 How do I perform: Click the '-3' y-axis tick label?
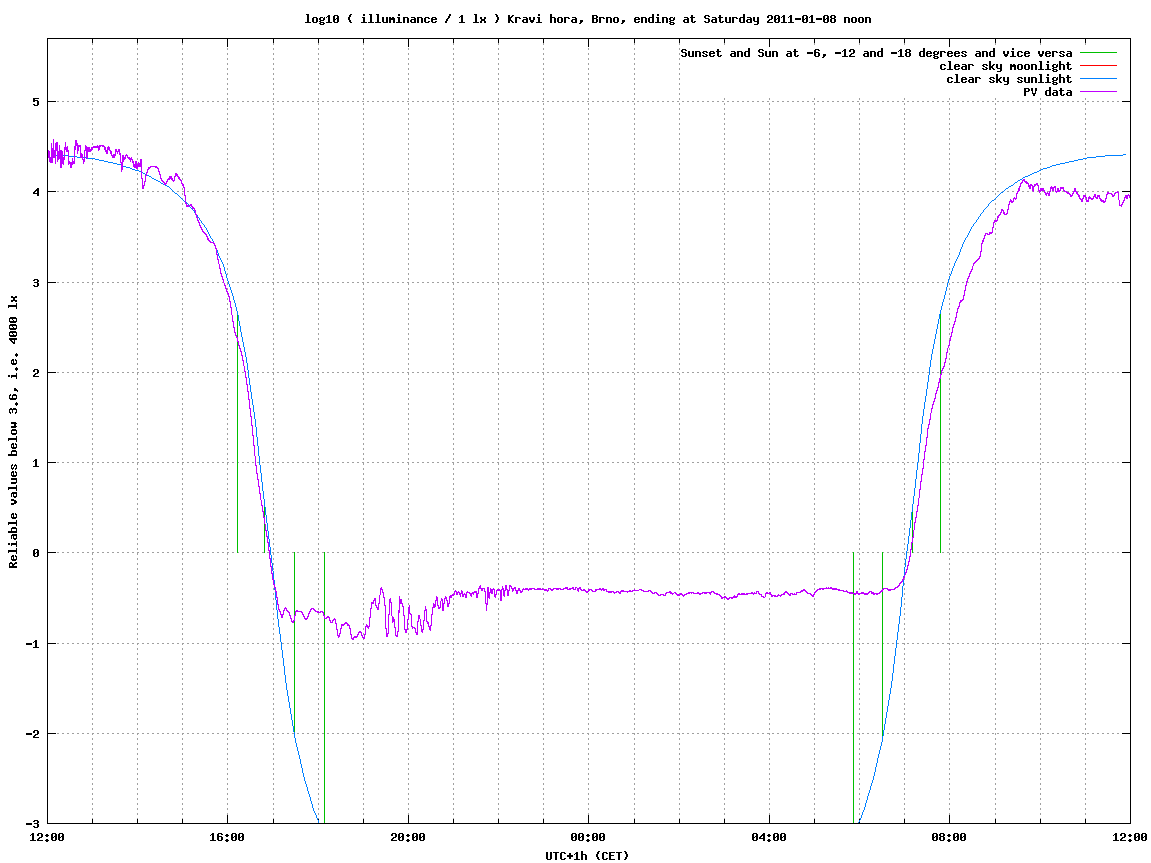click(x=32, y=824)
